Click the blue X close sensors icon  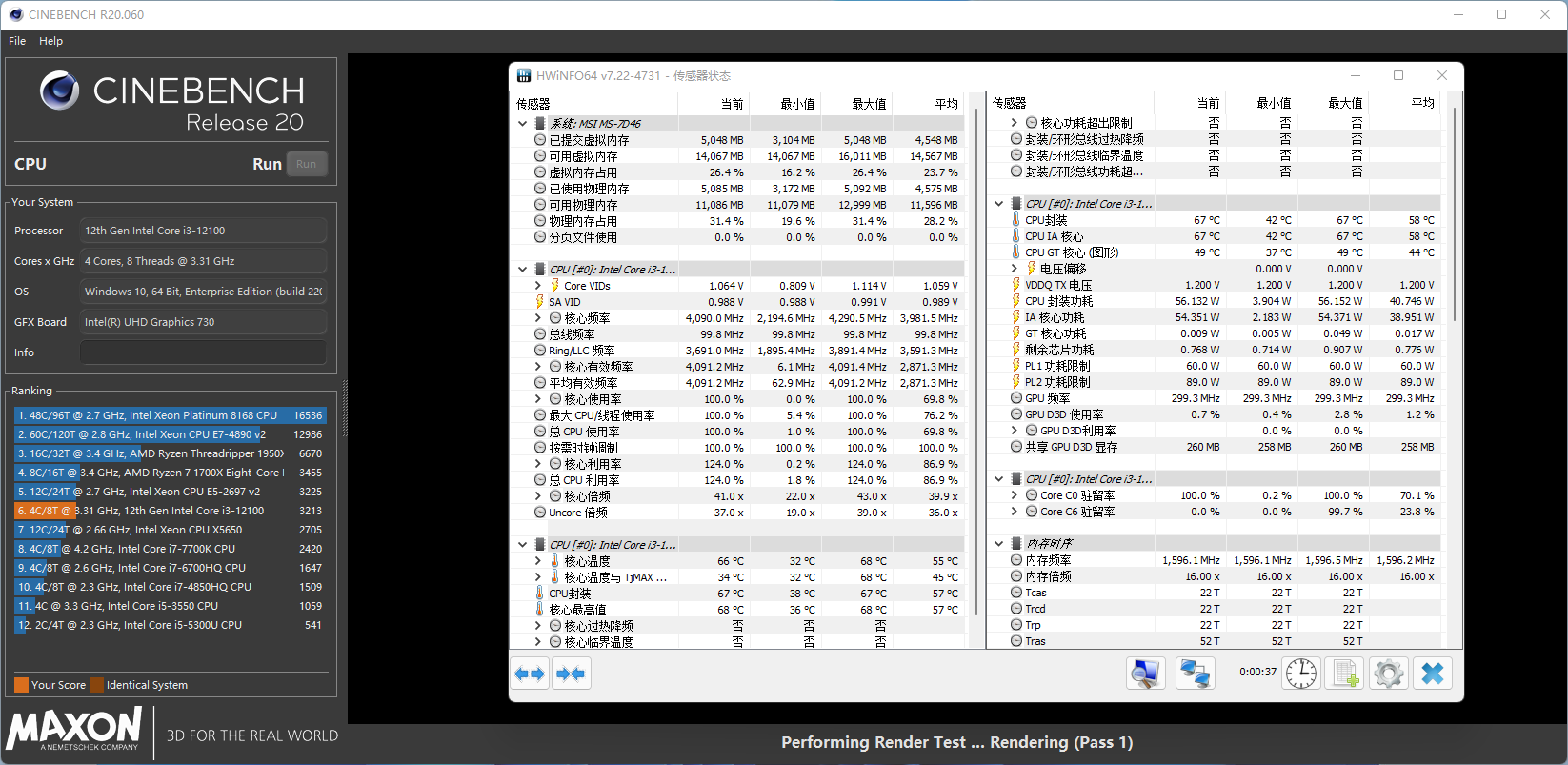pos(1432,674)
